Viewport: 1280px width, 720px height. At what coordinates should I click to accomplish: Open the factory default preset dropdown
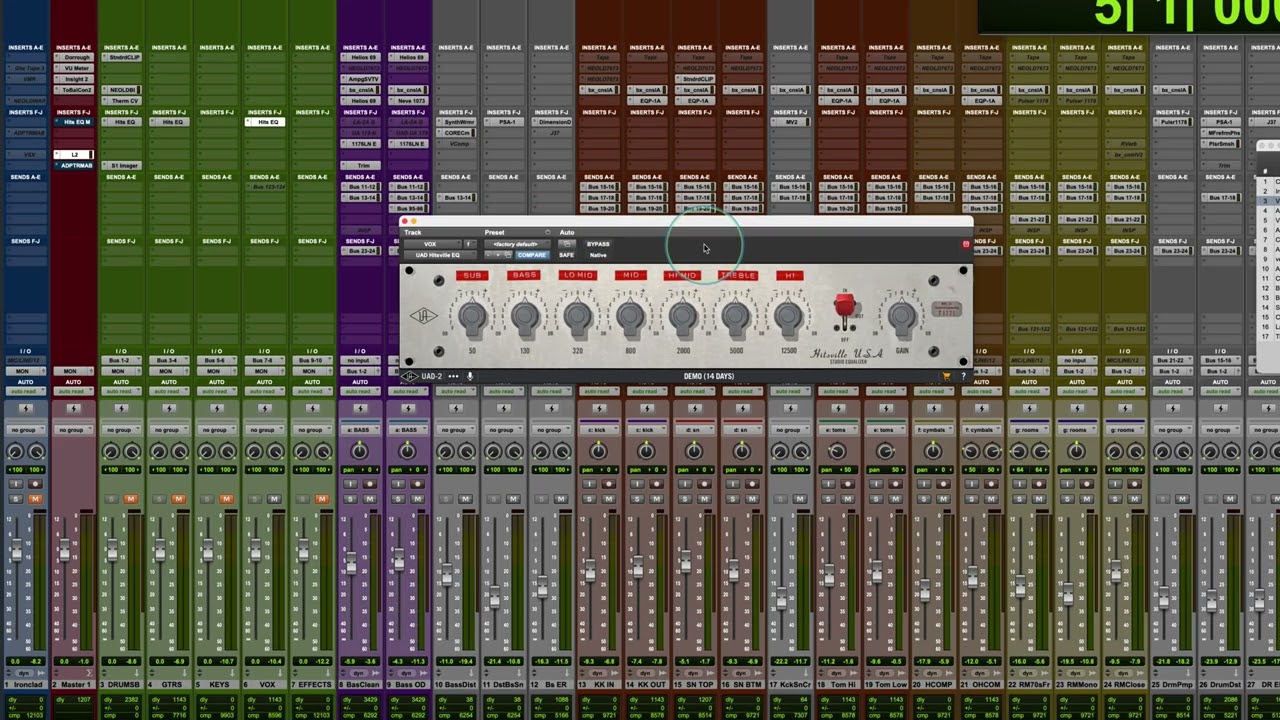coord(516,244)
